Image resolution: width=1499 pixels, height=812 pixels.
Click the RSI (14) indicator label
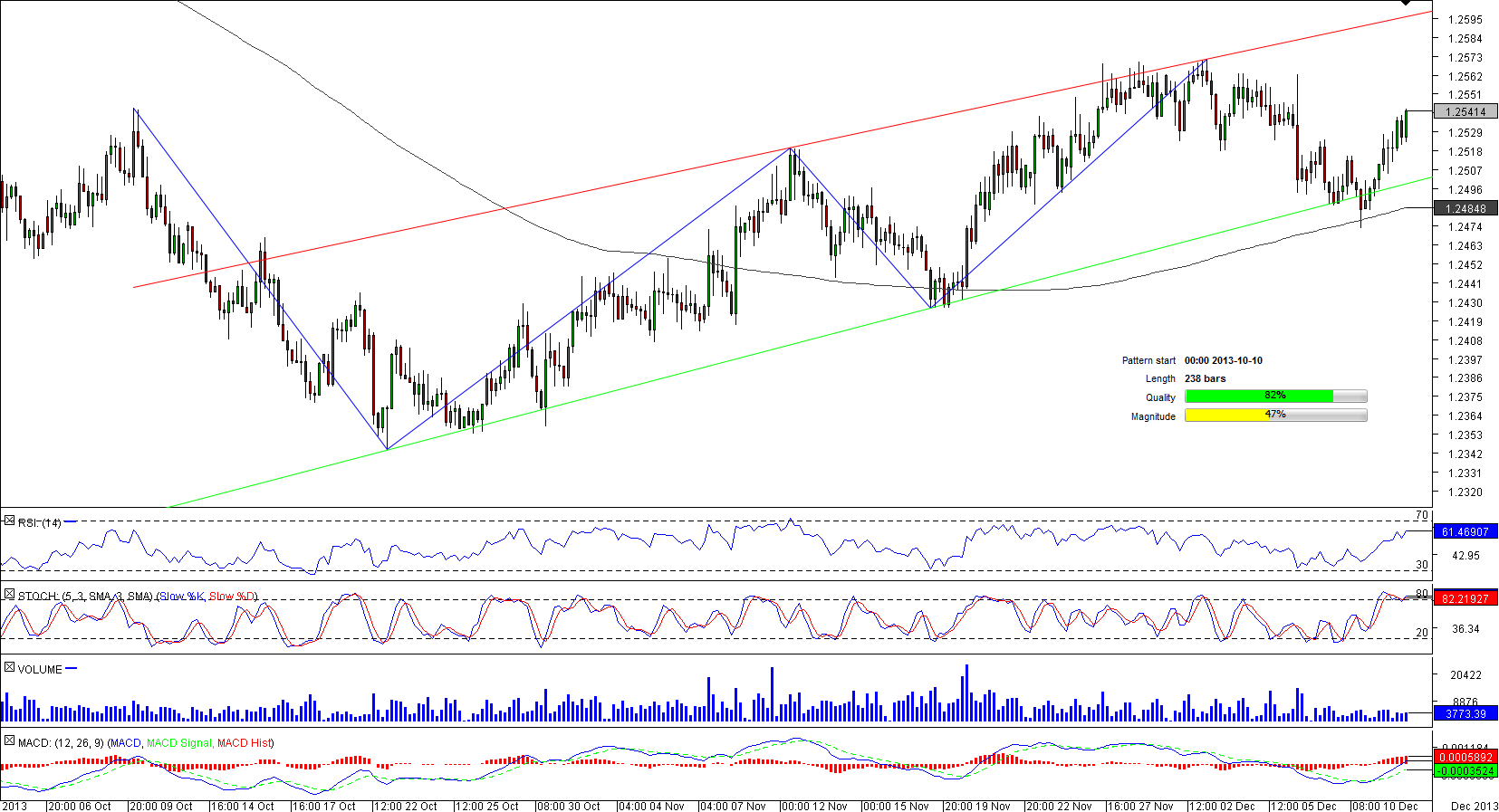pos(40,523)
